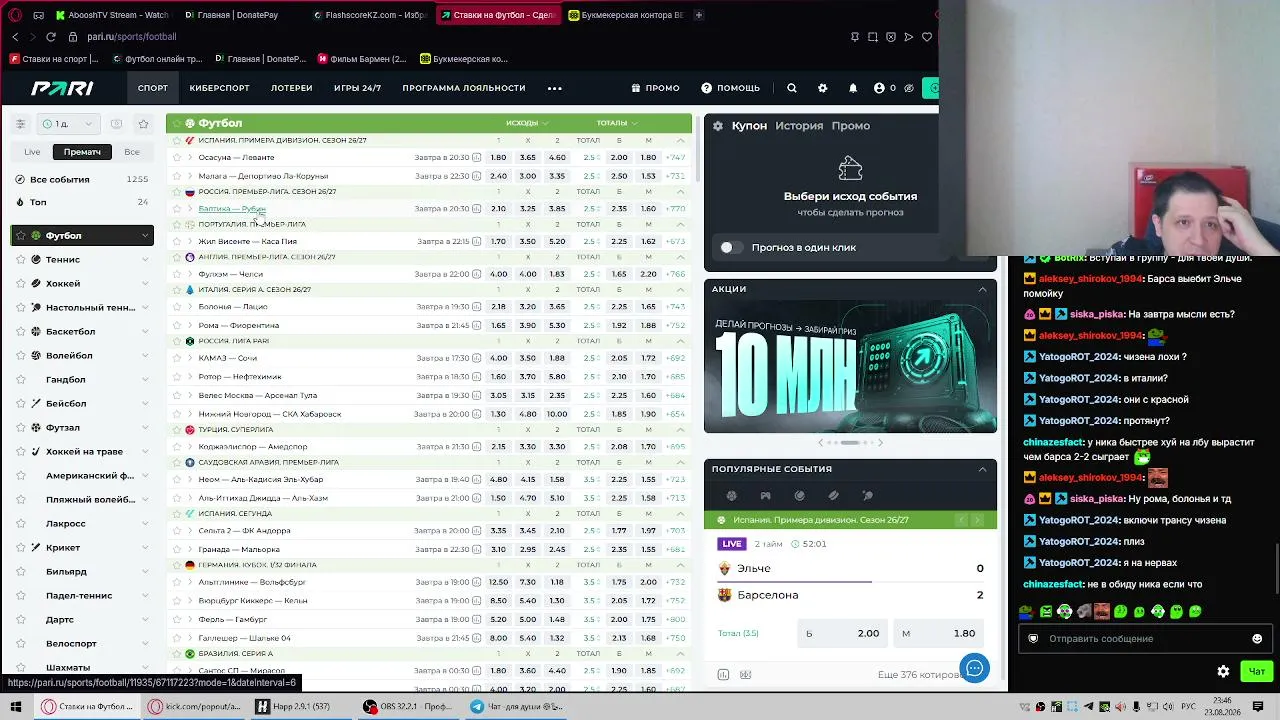The width and height of the screenshot is (1280, 720).
Task: Collapse the Футбол sidebar category
Action: click(x=145, y=236)
